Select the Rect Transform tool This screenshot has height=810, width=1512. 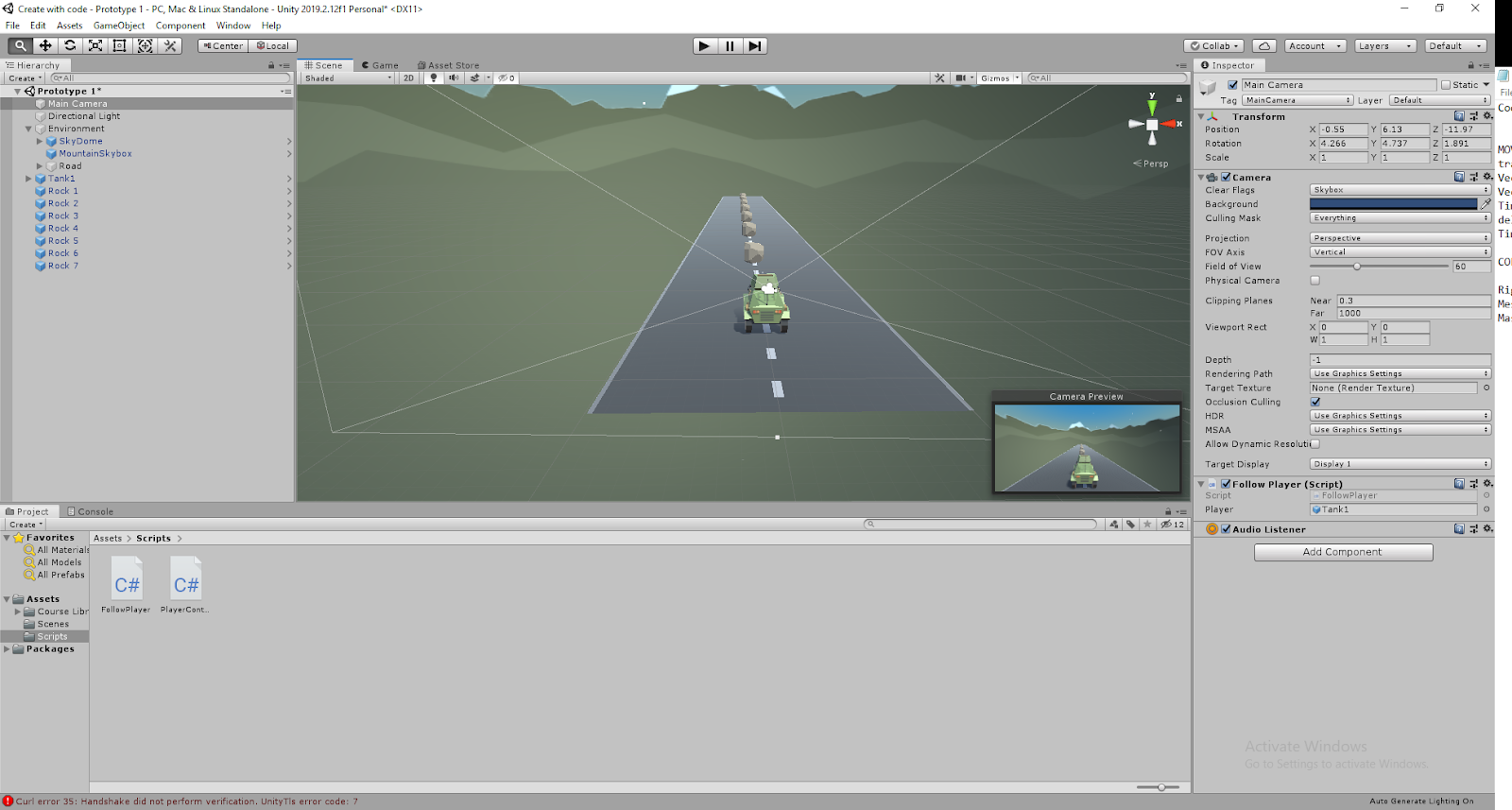coord(120,45)
